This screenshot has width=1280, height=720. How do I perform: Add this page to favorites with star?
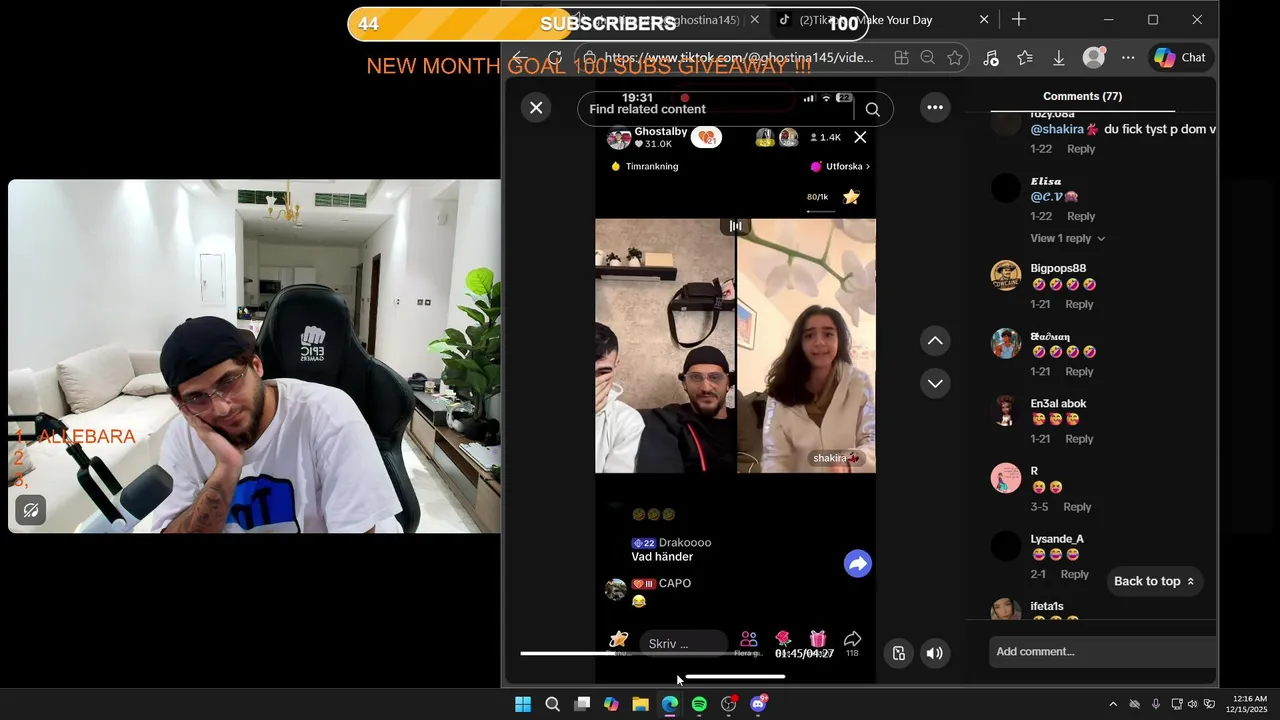[955, 58]
